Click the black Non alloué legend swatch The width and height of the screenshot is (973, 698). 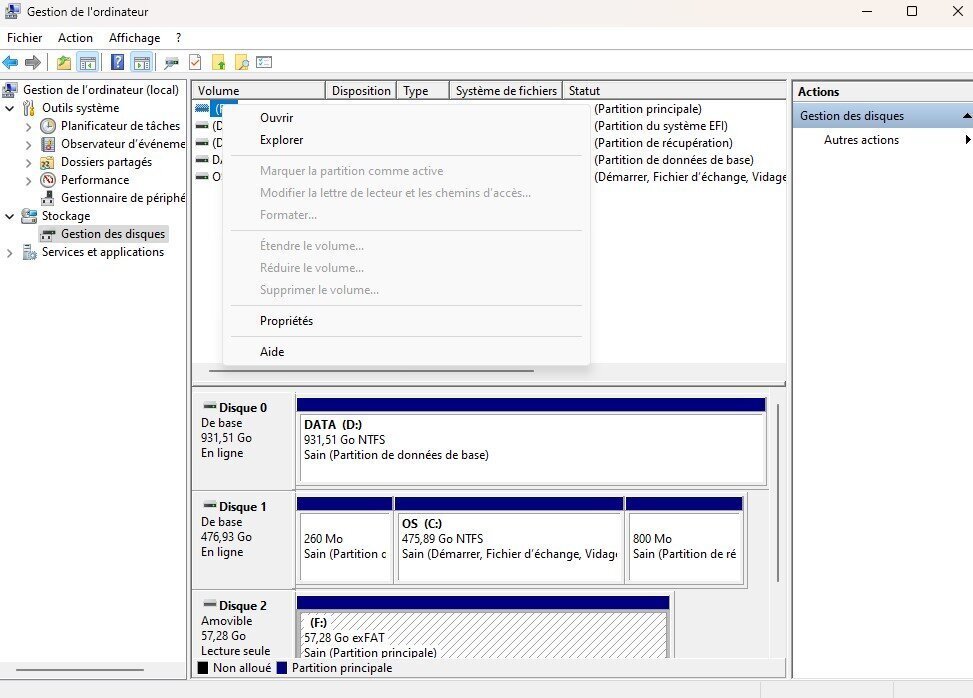(x=202, y=668)
